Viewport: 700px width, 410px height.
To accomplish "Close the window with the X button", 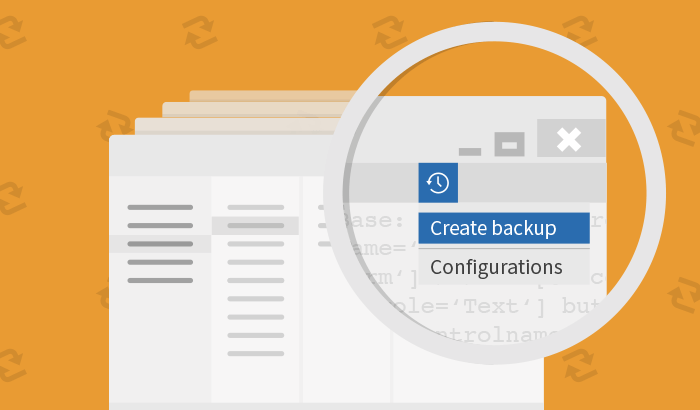I will click(x=571, y=138).
